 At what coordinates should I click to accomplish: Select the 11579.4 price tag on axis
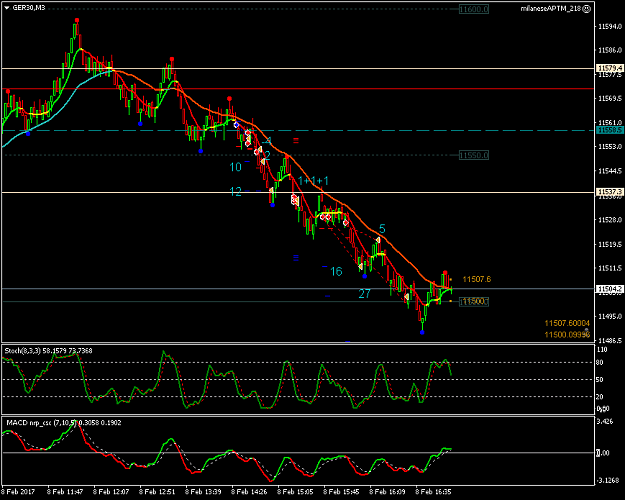click(609, 69)
